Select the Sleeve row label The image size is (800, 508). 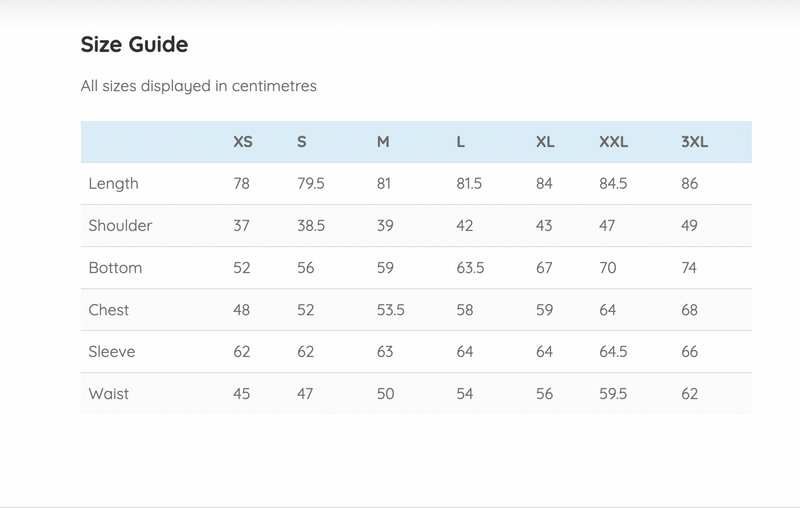(x=112, y=351)
